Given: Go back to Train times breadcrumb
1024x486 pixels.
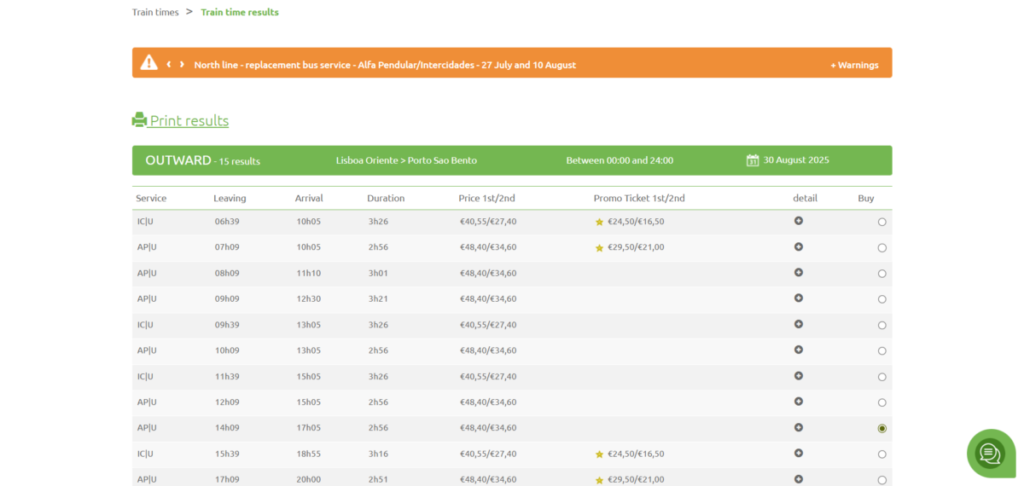Looking at the screenshot, I should coord(155,12).
